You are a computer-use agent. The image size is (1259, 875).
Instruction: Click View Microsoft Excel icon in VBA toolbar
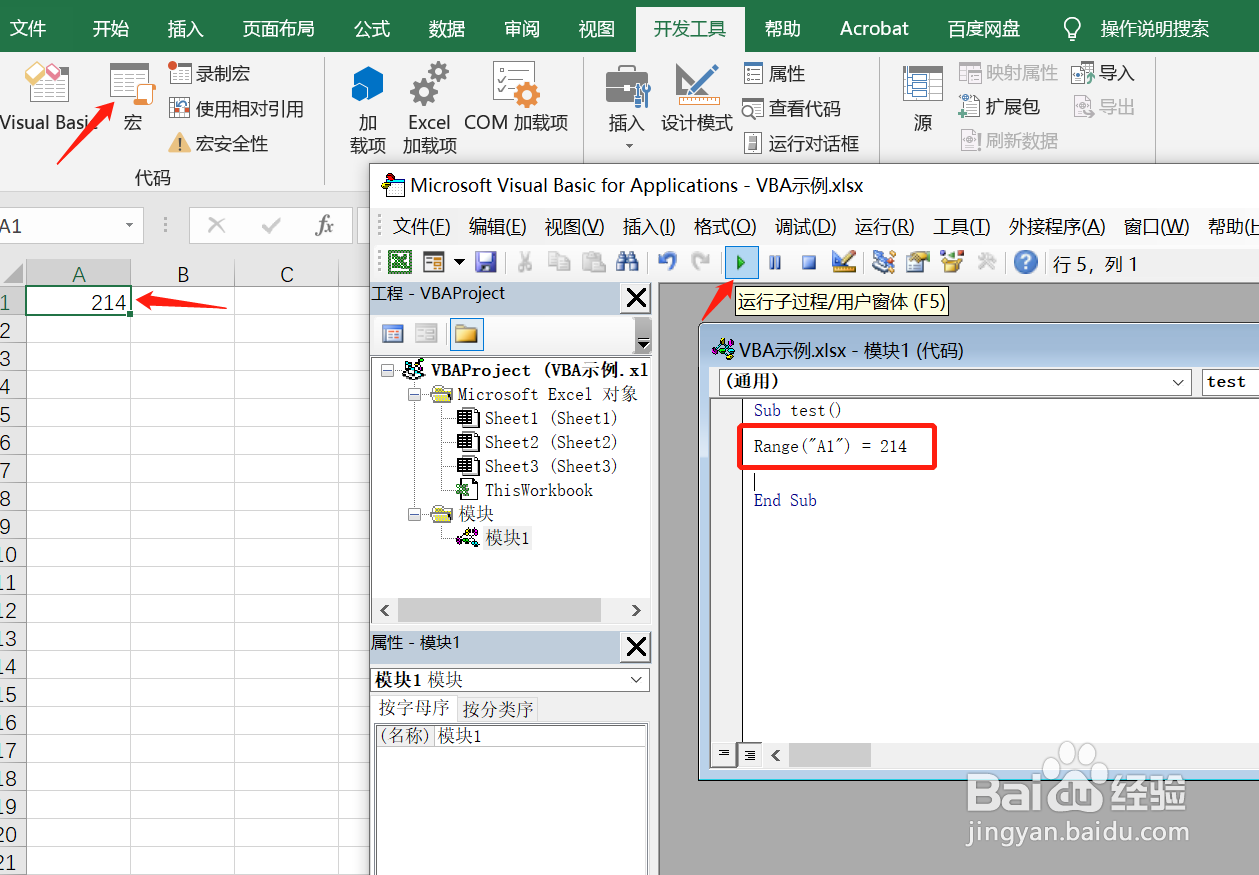pyautogui.click(x=400, y=263)
